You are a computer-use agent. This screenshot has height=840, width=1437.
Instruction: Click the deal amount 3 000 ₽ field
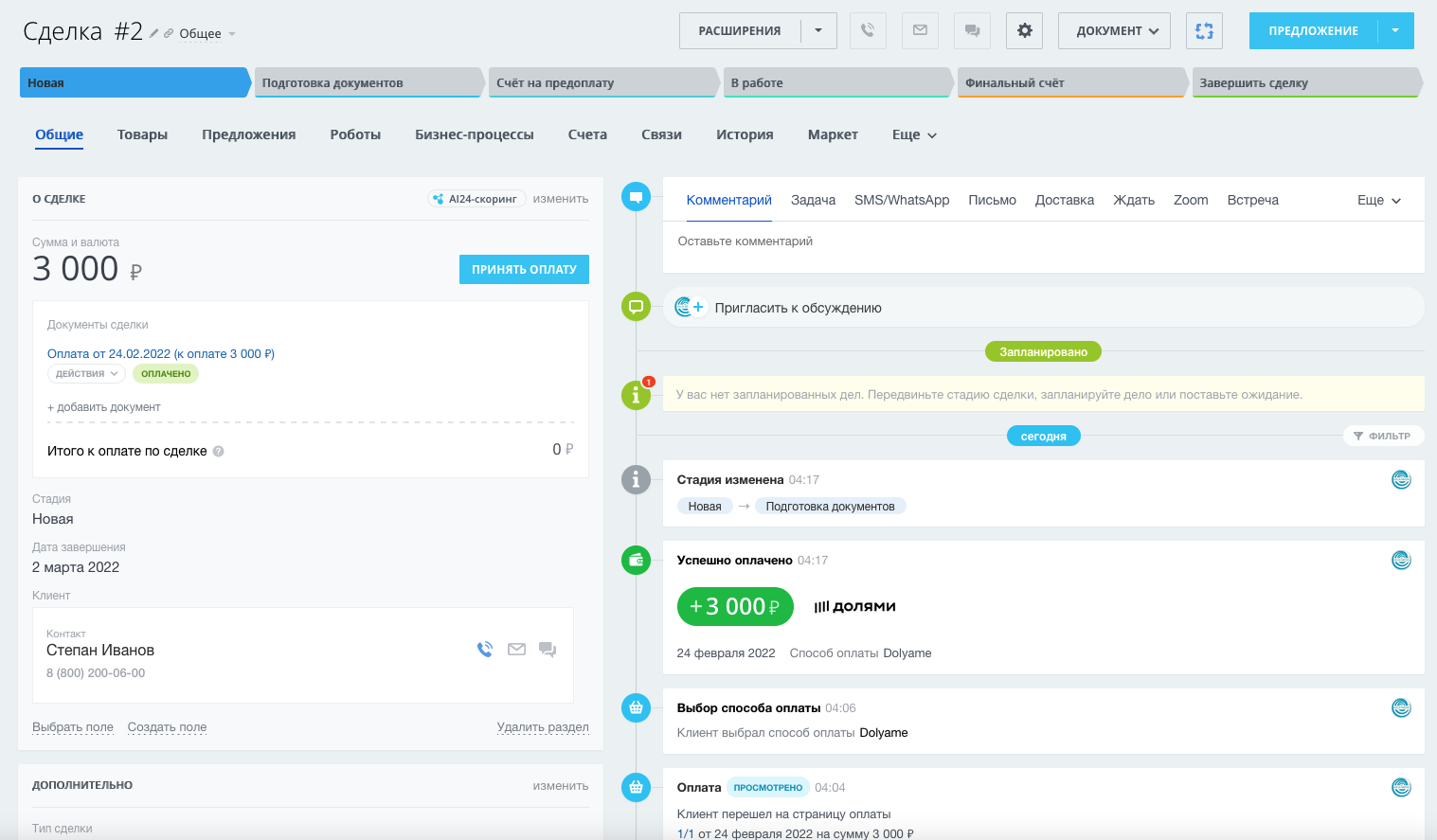click(87, 269)
